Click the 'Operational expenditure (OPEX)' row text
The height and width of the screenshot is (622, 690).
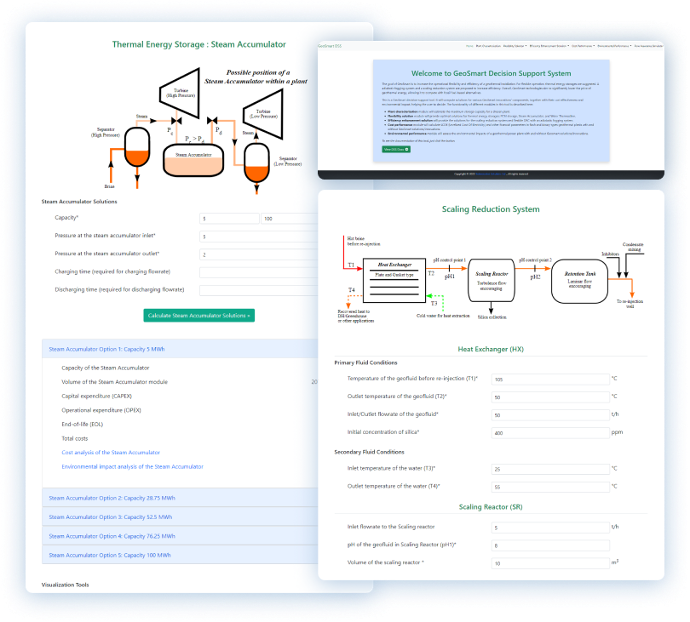[x=101, y=410]
